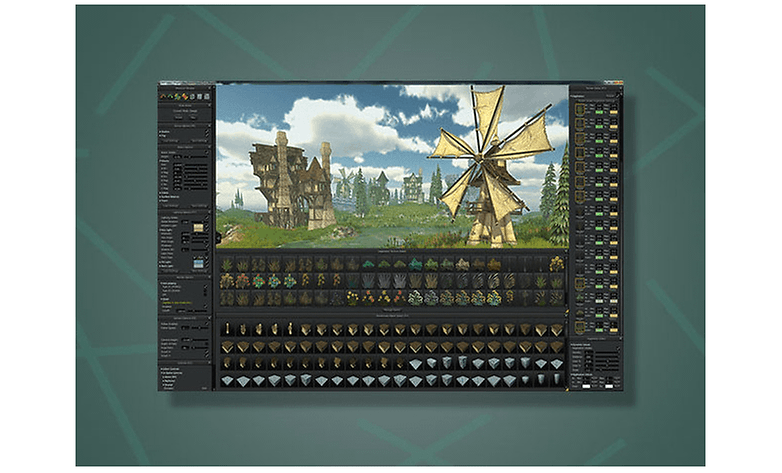Choose first grey stone block in third asset row
The width and height of the screenshot is (782, 473).
point(415,364)
